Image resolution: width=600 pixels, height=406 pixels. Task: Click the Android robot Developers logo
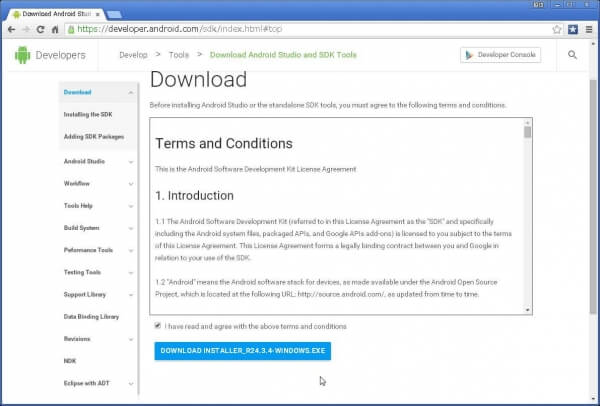click(x=22, y=55)
